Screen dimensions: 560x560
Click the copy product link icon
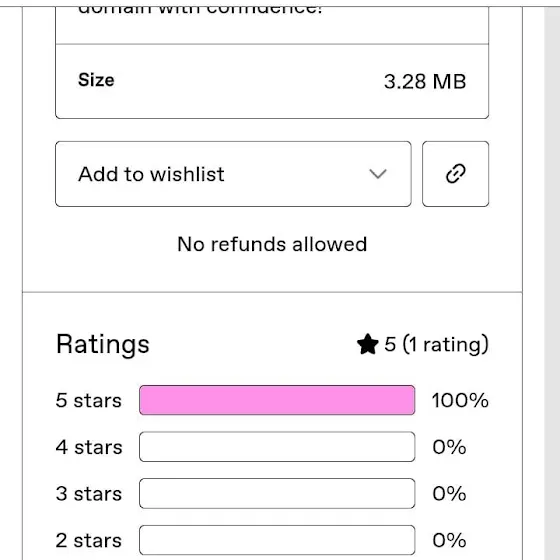(x=455, y=174)
